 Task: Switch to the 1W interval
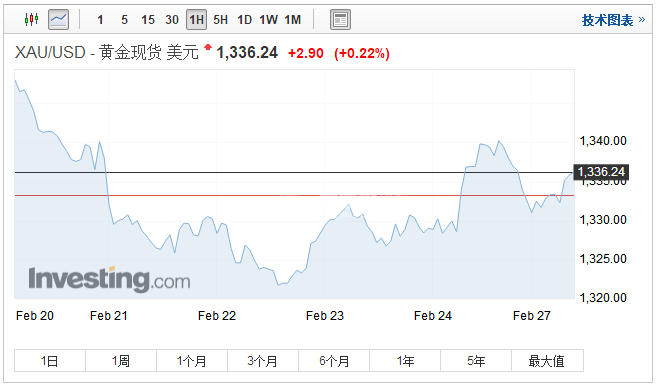pyautogui.click(x=268, y=20)
